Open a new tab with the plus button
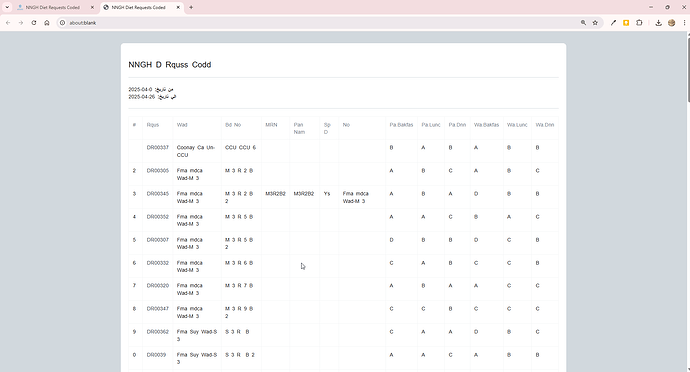The image size is (690, 372). click(x=191, y=7)
